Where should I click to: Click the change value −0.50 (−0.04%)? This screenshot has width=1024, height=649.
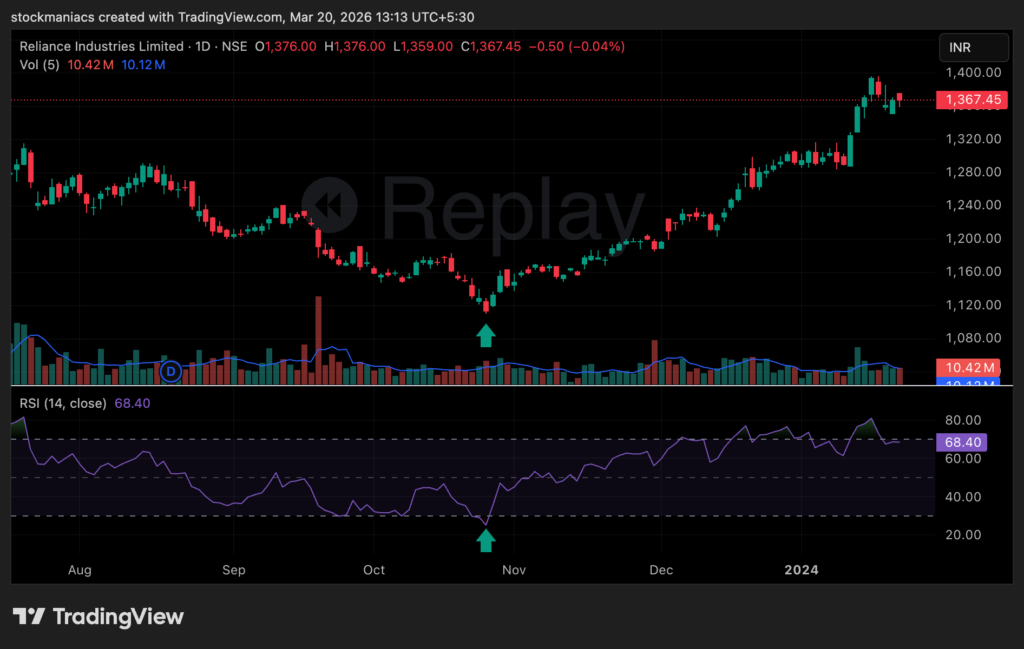click(x=577, y=46)
